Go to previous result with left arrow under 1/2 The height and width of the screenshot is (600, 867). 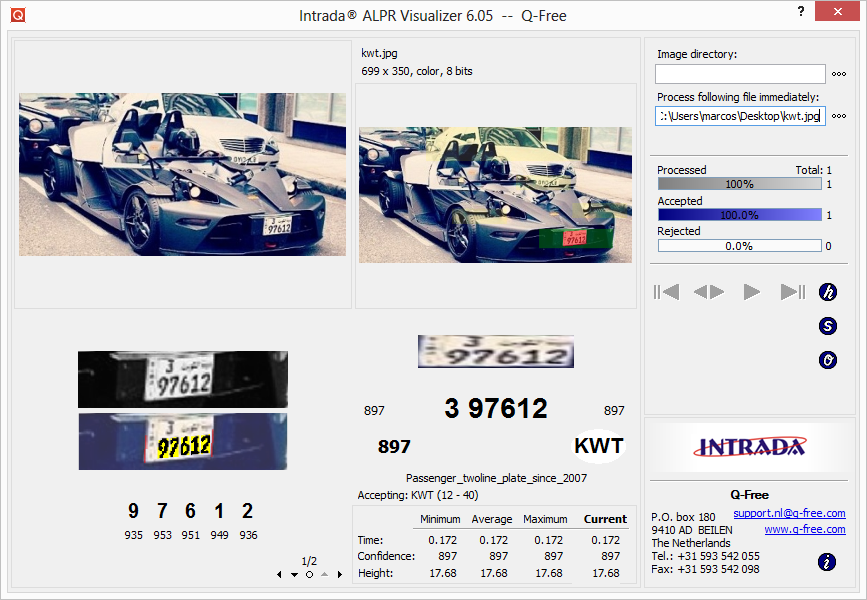[x=279, y=575]
